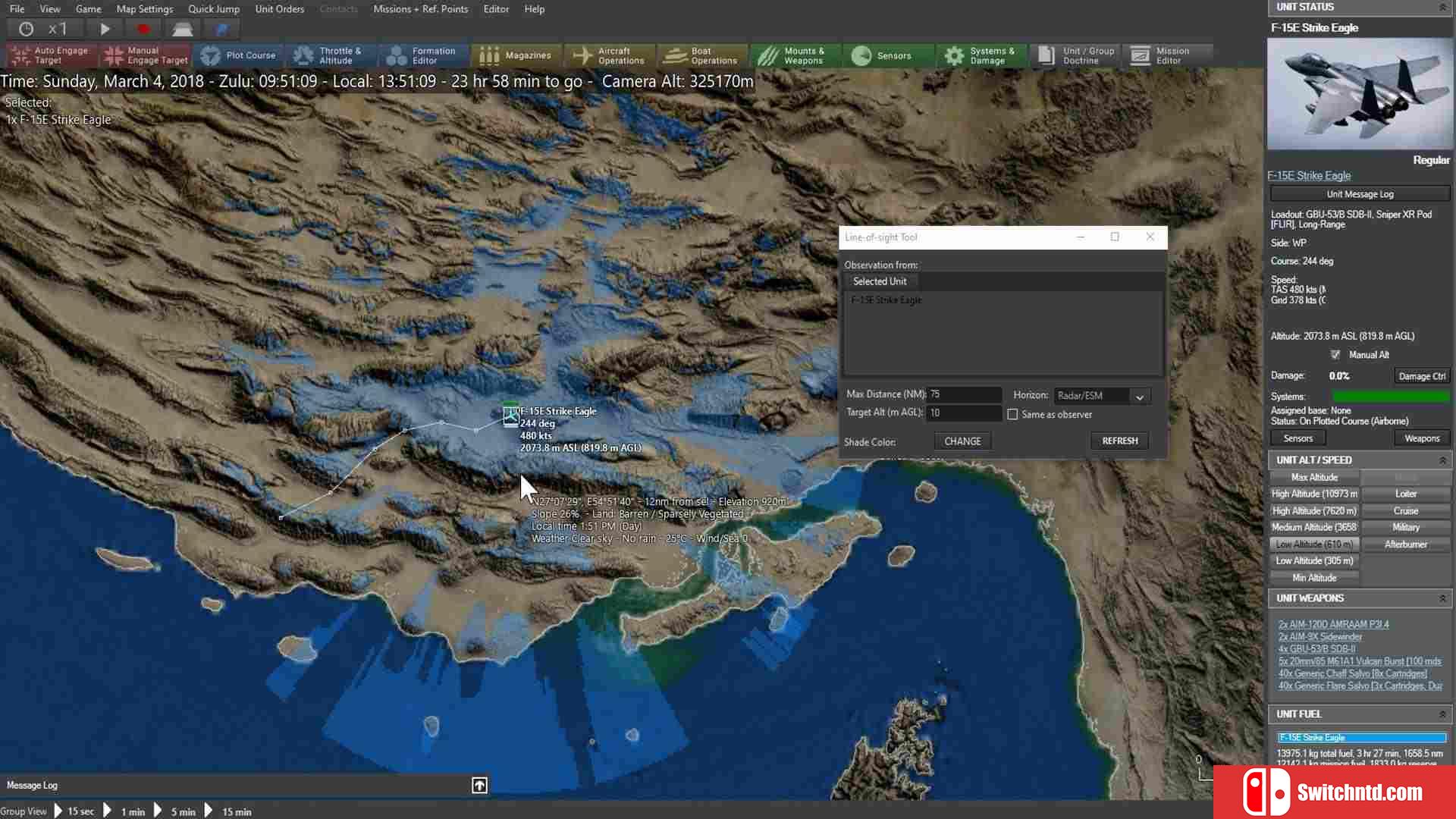Select the F-15E Strike Eagle map icon
This screenshot has height=819, width=1456.
(511, 415)
